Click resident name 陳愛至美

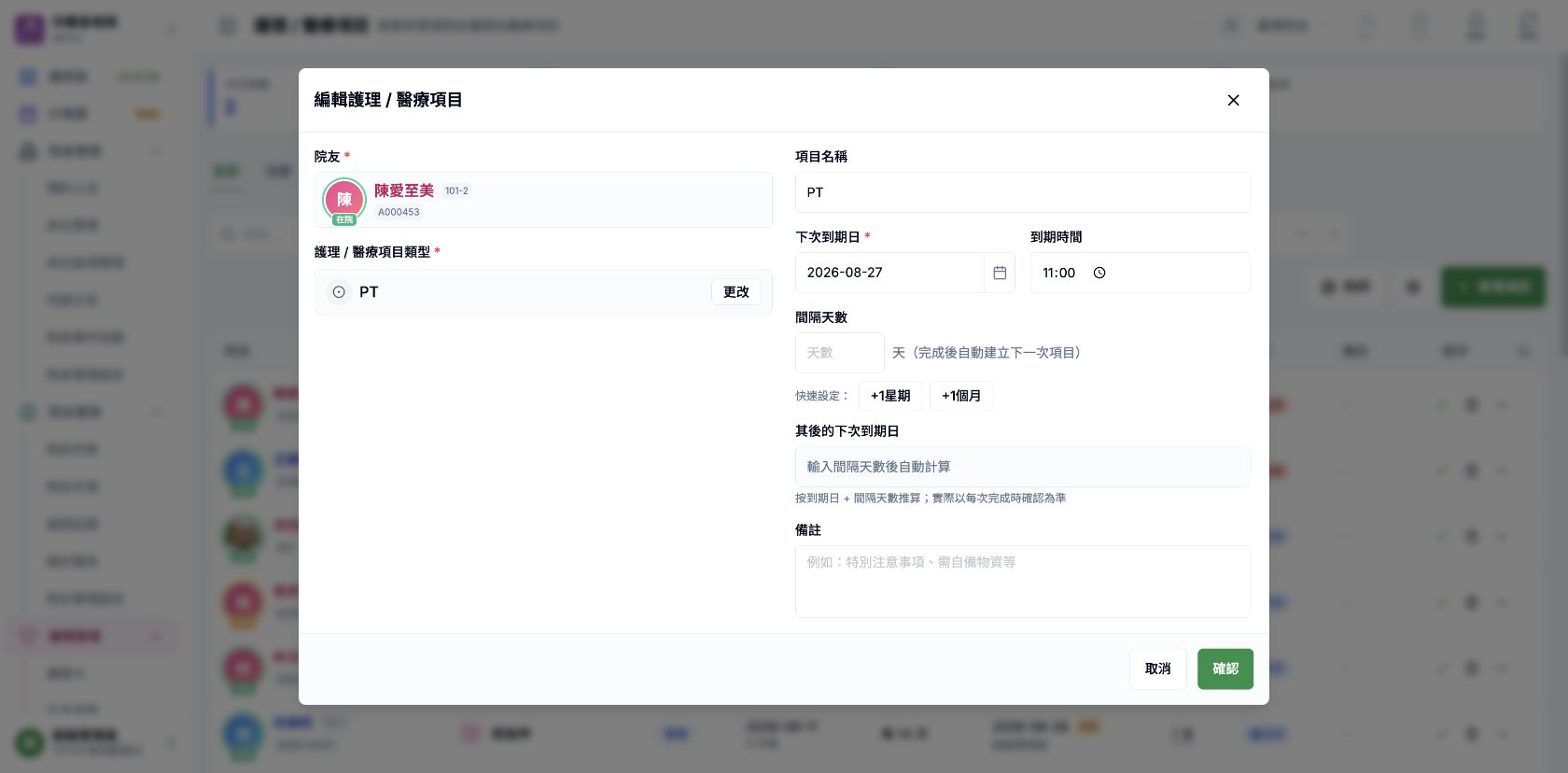tap(404, 190)
